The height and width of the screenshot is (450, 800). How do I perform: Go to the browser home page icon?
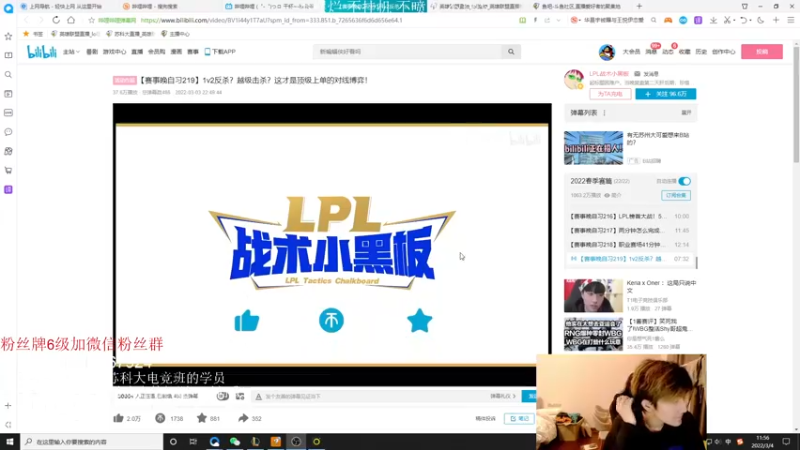click(71, 20)
